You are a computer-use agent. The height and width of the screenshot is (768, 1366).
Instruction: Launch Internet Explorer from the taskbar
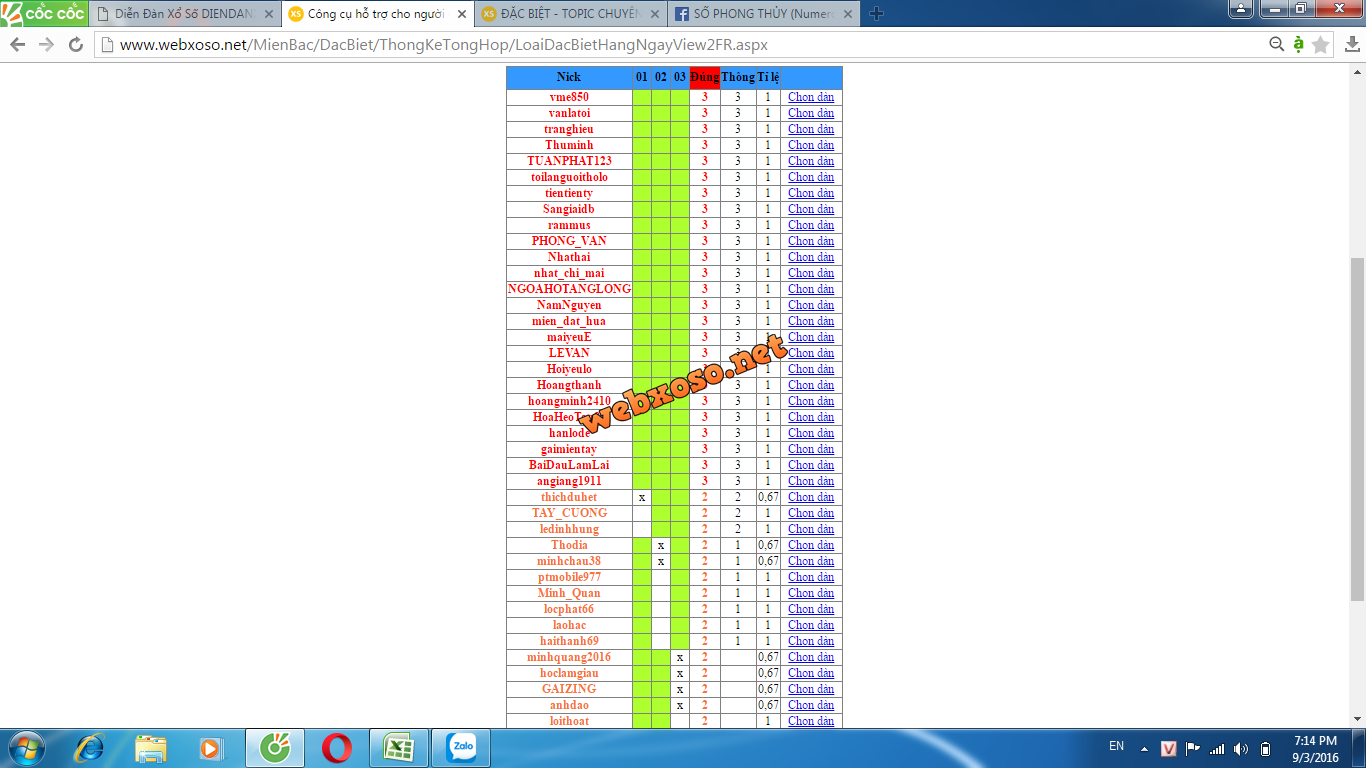pos(89,748)
